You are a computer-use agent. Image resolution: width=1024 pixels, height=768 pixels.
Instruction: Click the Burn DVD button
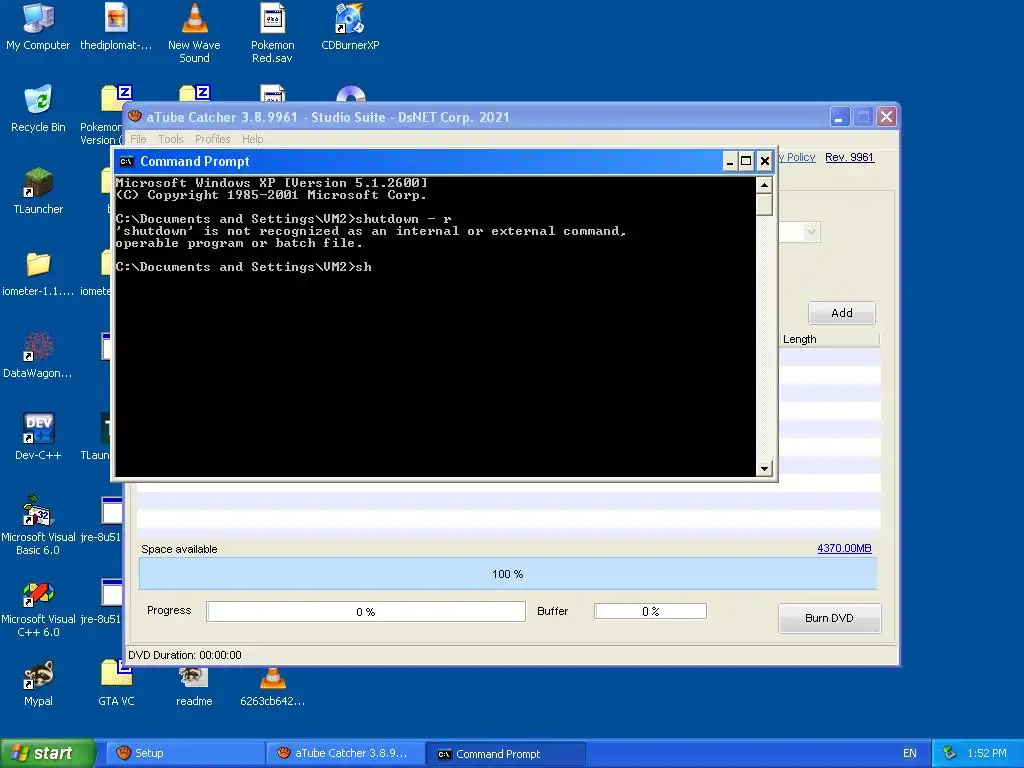829,618
